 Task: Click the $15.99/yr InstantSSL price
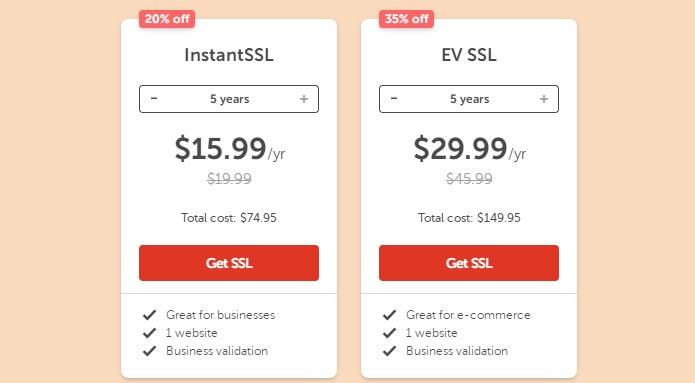[x=230, y=149]
